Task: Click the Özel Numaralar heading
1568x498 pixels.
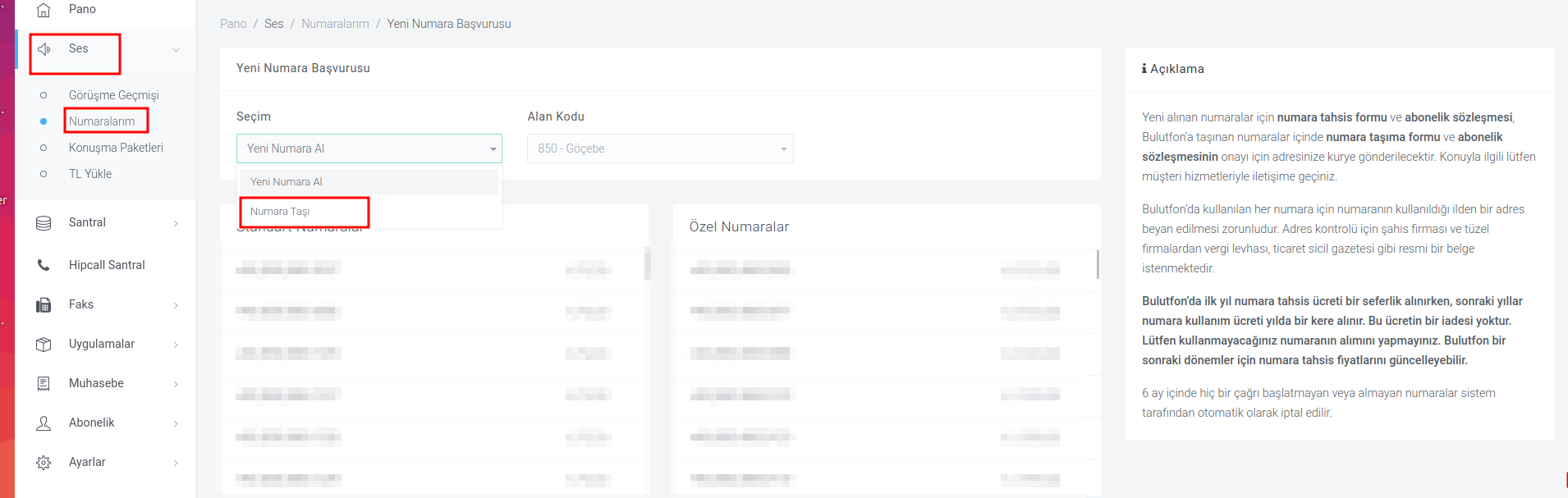Action: 739,226
